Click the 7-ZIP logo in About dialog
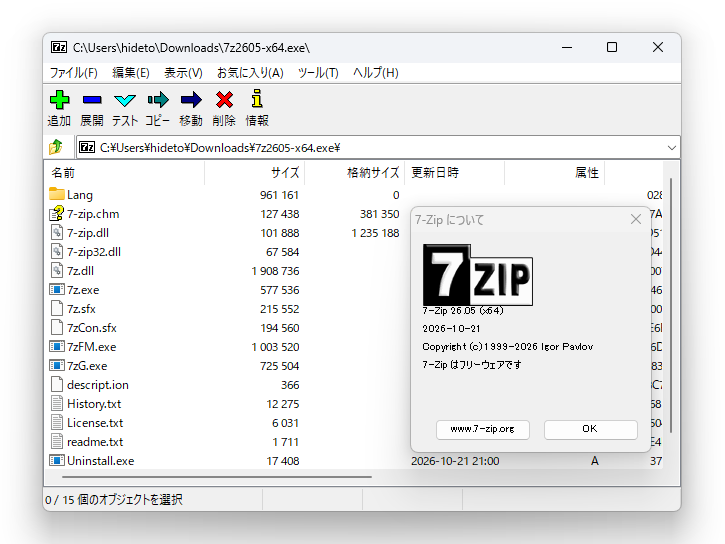The width and height of the screenshot is (725, 544). point(478,275)
